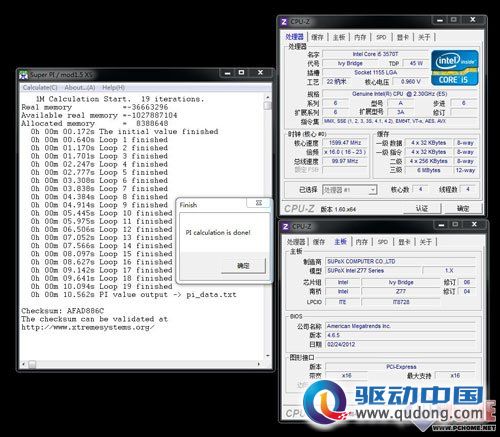500x437 pixels.
Task: Click the 6 MBytes level 3 cache value
Action: [x=428, y=170]
